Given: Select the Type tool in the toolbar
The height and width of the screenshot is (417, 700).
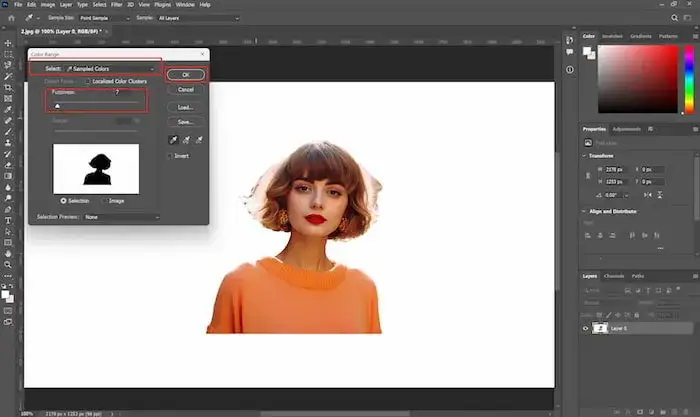Looking at the screenshot, I should point(7,220).
